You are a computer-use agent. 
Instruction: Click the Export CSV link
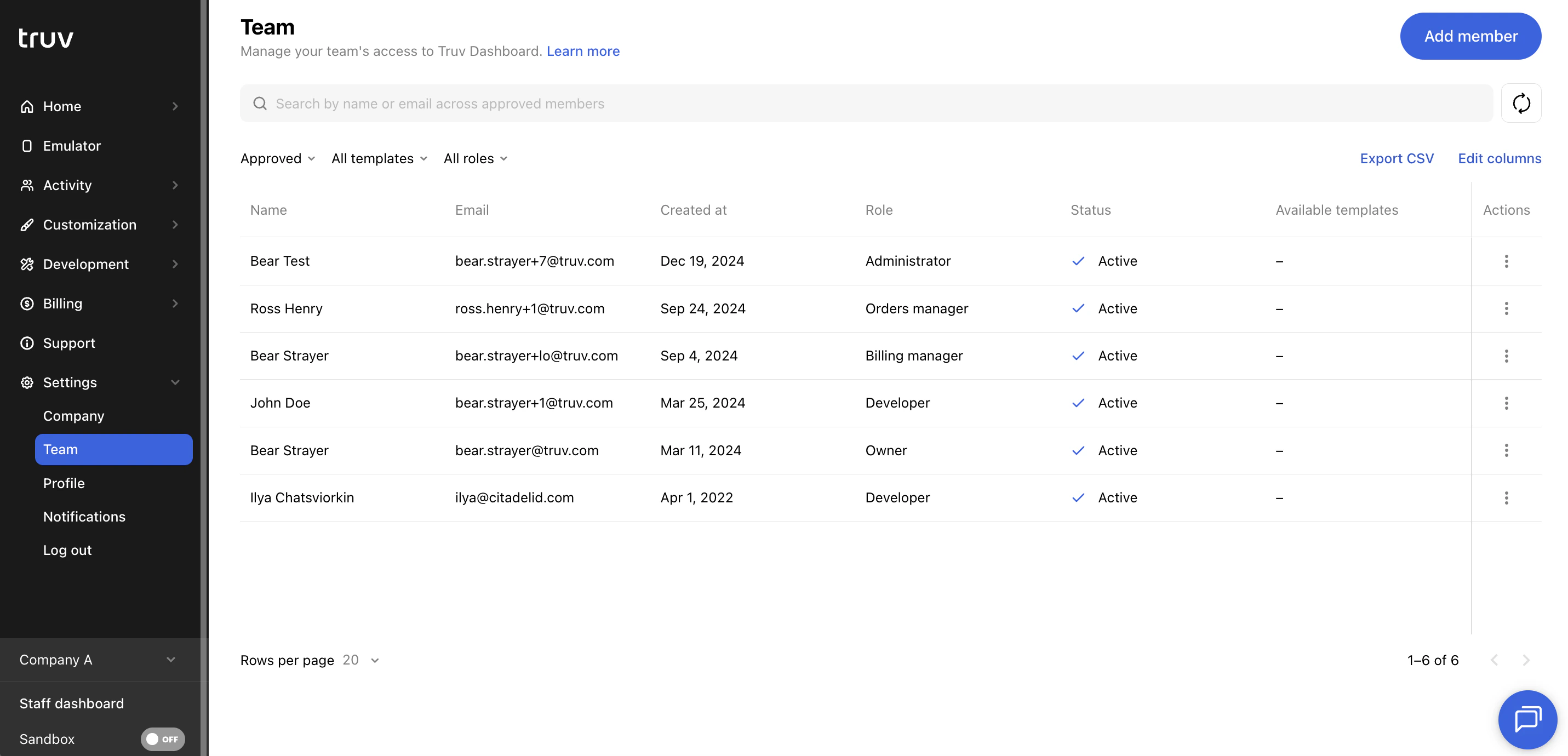(x=1397, y=158)
